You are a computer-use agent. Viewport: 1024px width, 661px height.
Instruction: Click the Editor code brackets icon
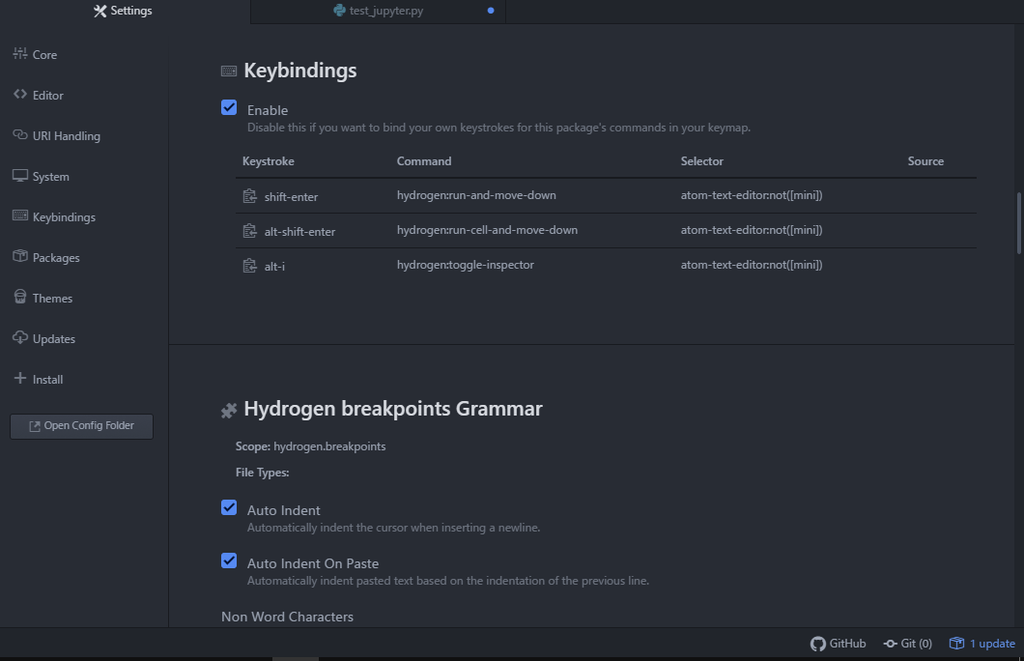[20, 94]
